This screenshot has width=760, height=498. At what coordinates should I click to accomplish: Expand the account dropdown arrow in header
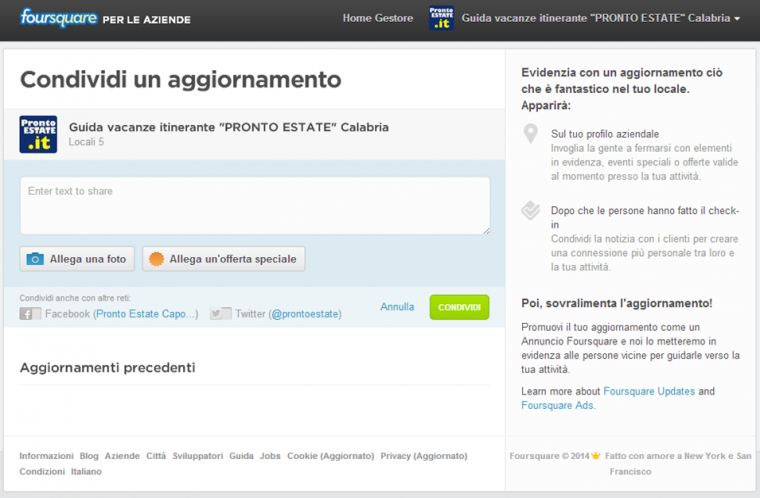737,19
